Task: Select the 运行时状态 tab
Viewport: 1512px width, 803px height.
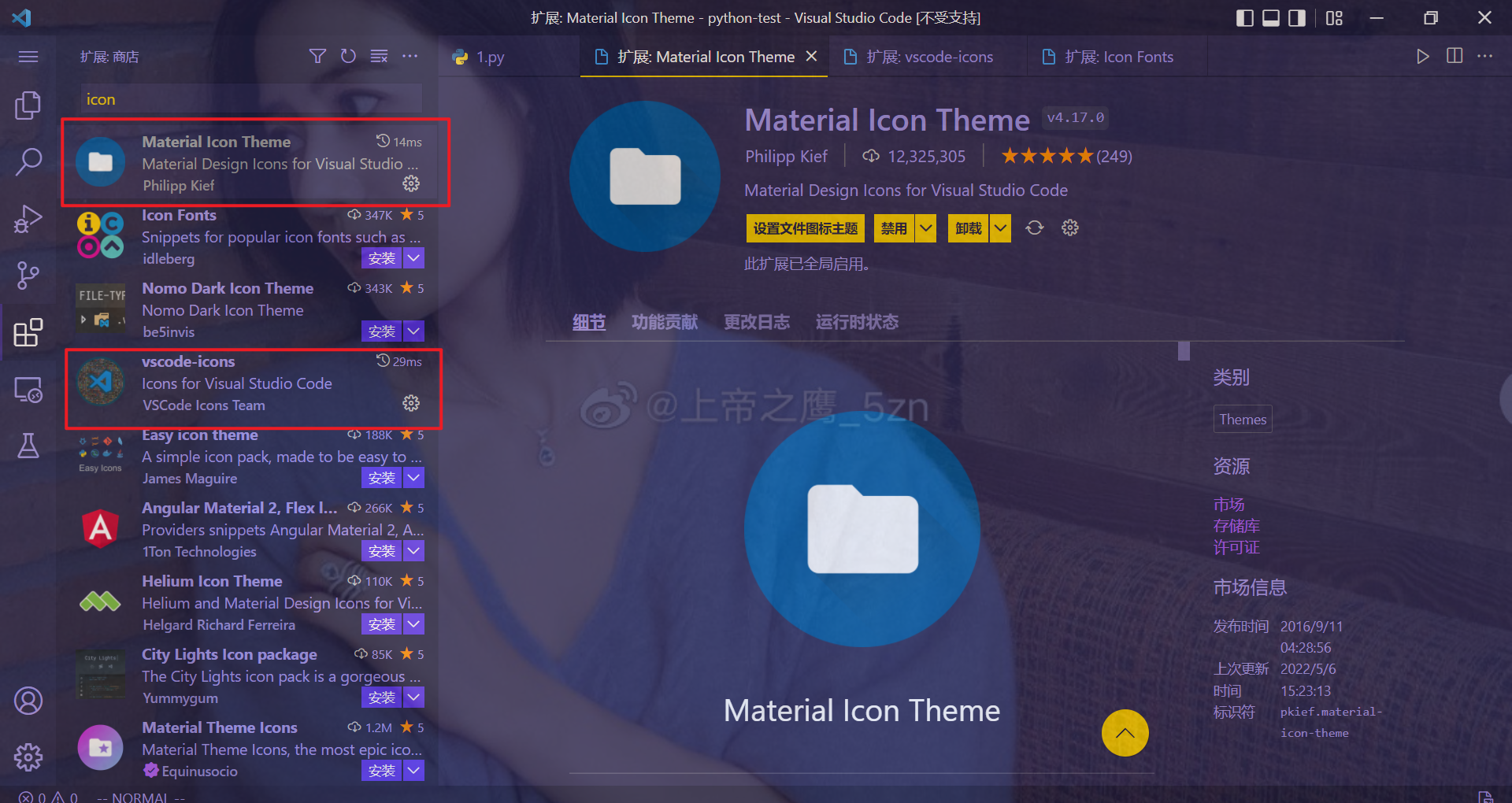Action: point(857,322)
